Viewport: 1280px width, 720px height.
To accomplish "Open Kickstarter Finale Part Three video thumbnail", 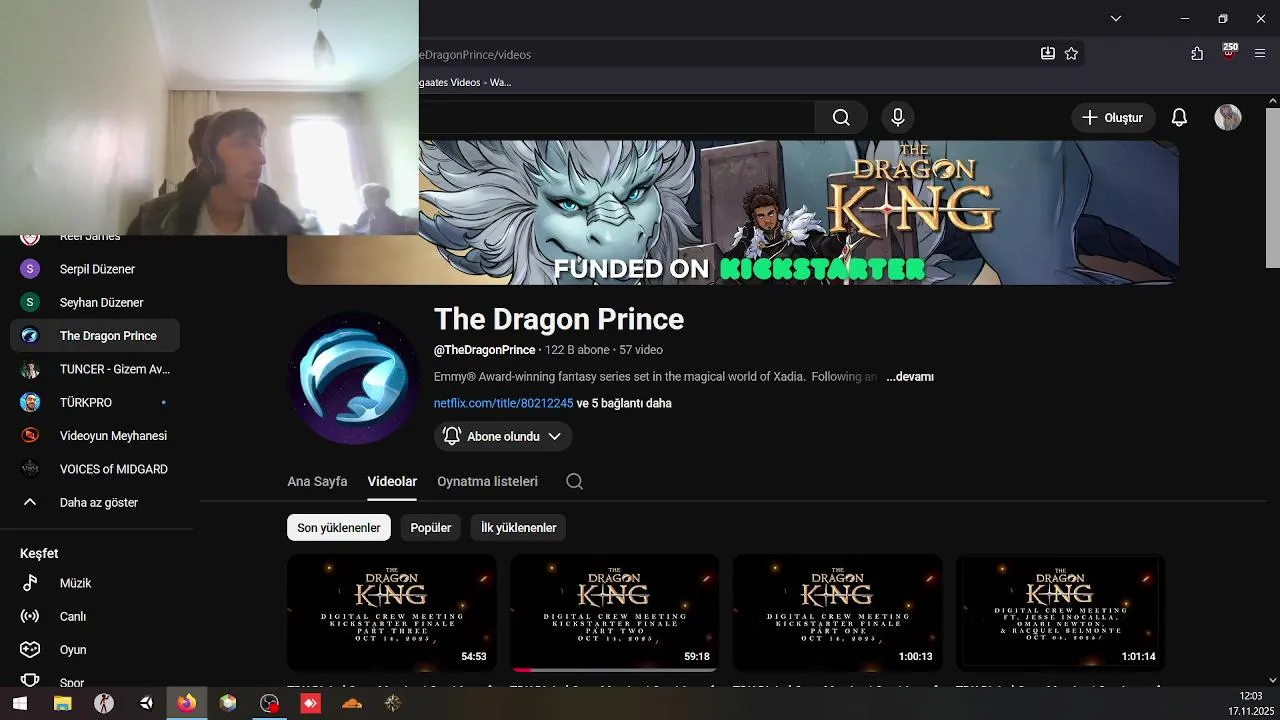I will point(392,612).
